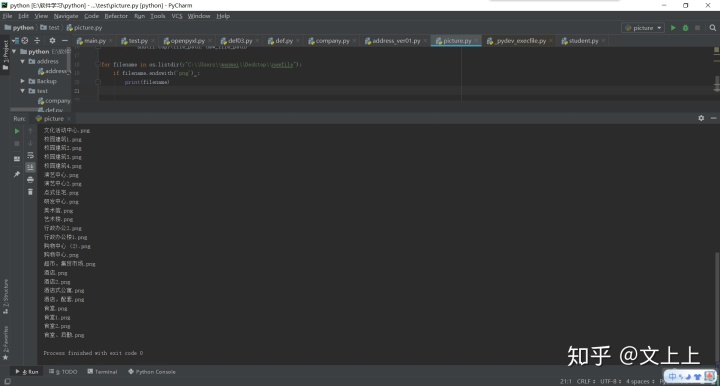The image size is (720, 386).
Task: Open the Run menu
Action: point(139,16)
